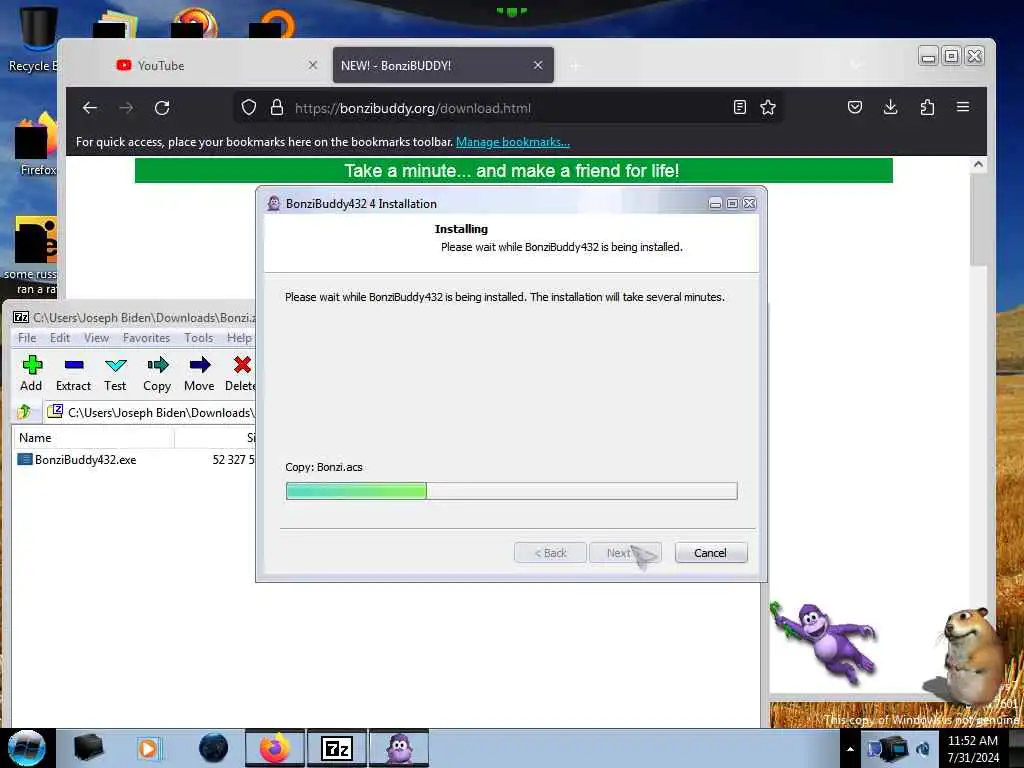The width and height of the screenshot is (1024, 768).
Task: Click the Firefox address bar URL
Action: [413, 108]
